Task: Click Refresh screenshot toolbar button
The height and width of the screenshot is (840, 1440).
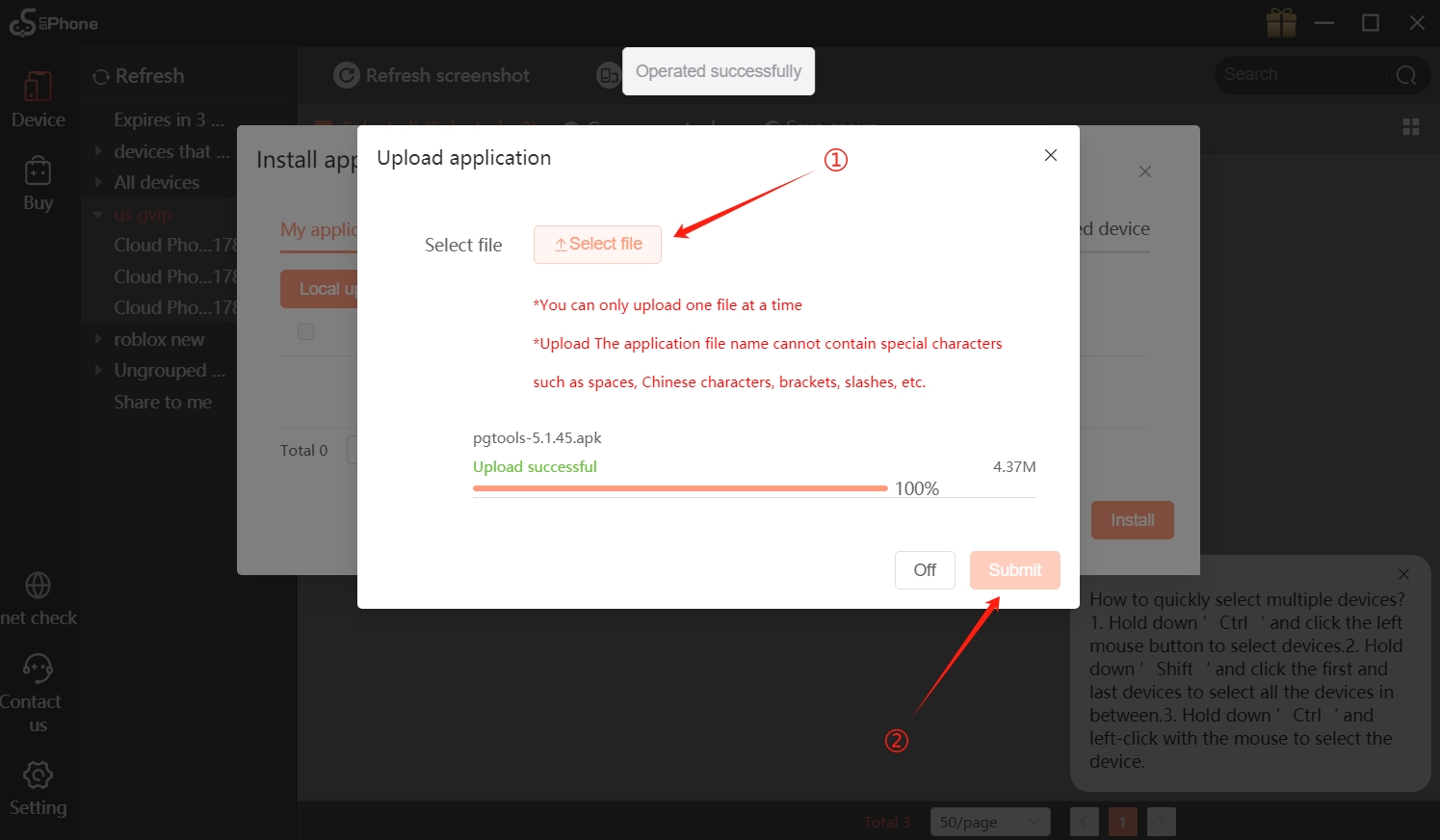Action: [432, 75]
